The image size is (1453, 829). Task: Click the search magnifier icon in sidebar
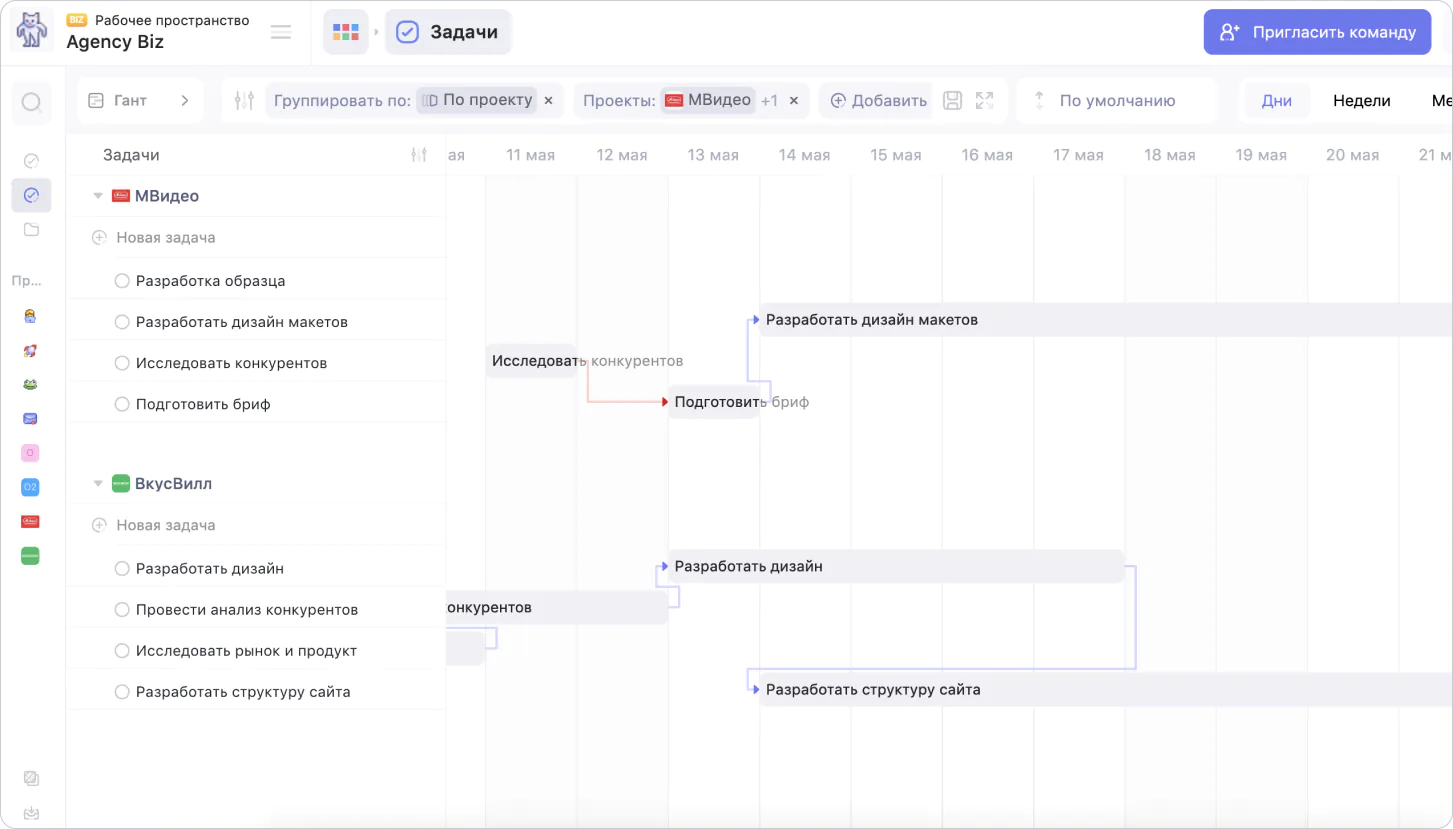31,102
